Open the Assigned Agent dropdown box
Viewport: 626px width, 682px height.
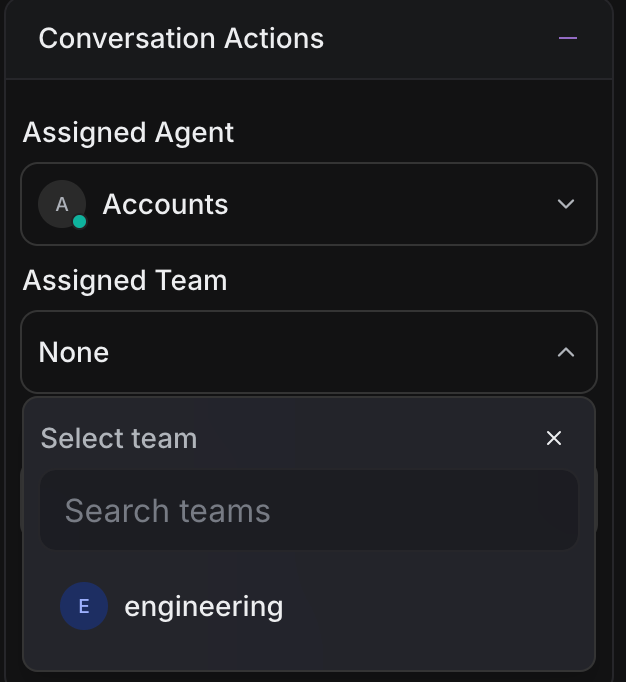pyautogui.click(x=309, y=204)
